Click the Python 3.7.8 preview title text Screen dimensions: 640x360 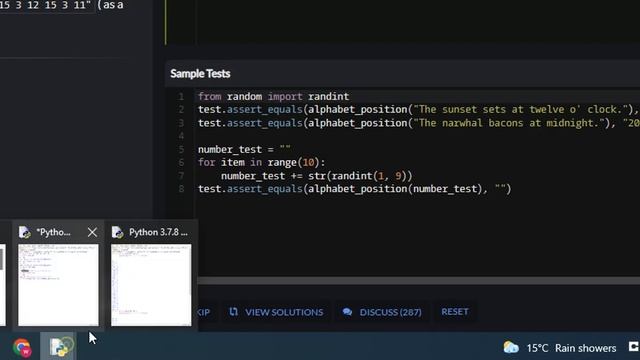point(158,232)
